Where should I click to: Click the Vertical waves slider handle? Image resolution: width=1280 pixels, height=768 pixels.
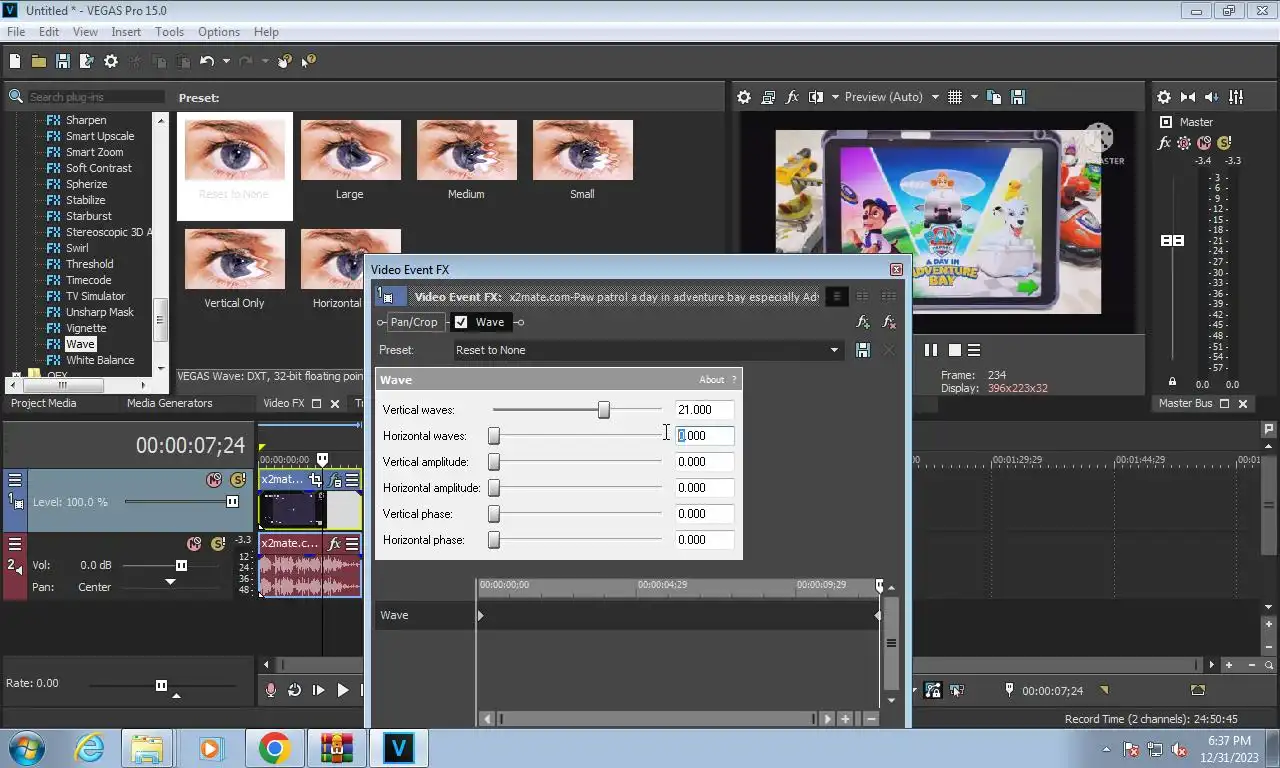[604, 410]
